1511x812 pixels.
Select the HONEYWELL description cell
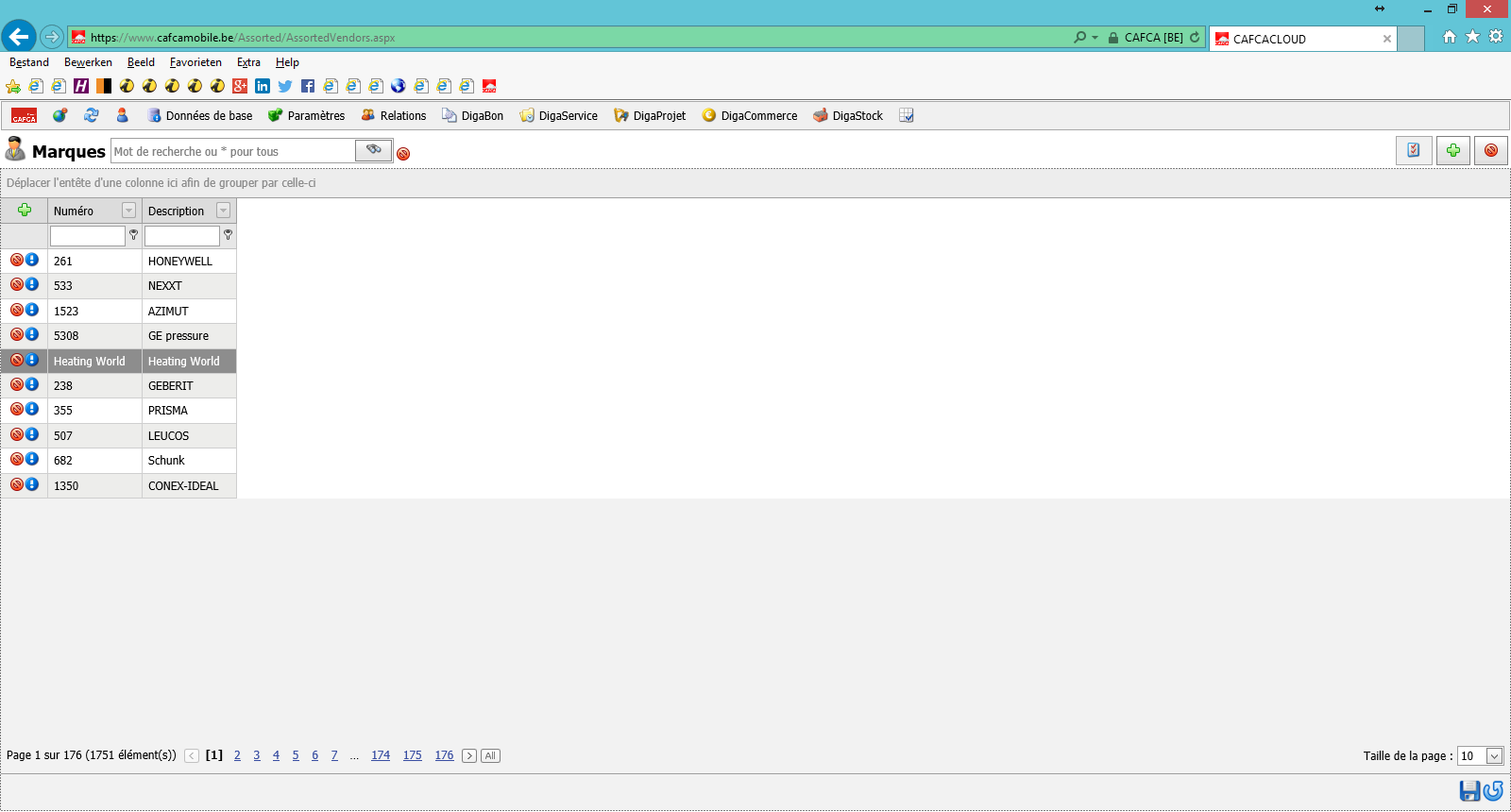click(189, 261)
